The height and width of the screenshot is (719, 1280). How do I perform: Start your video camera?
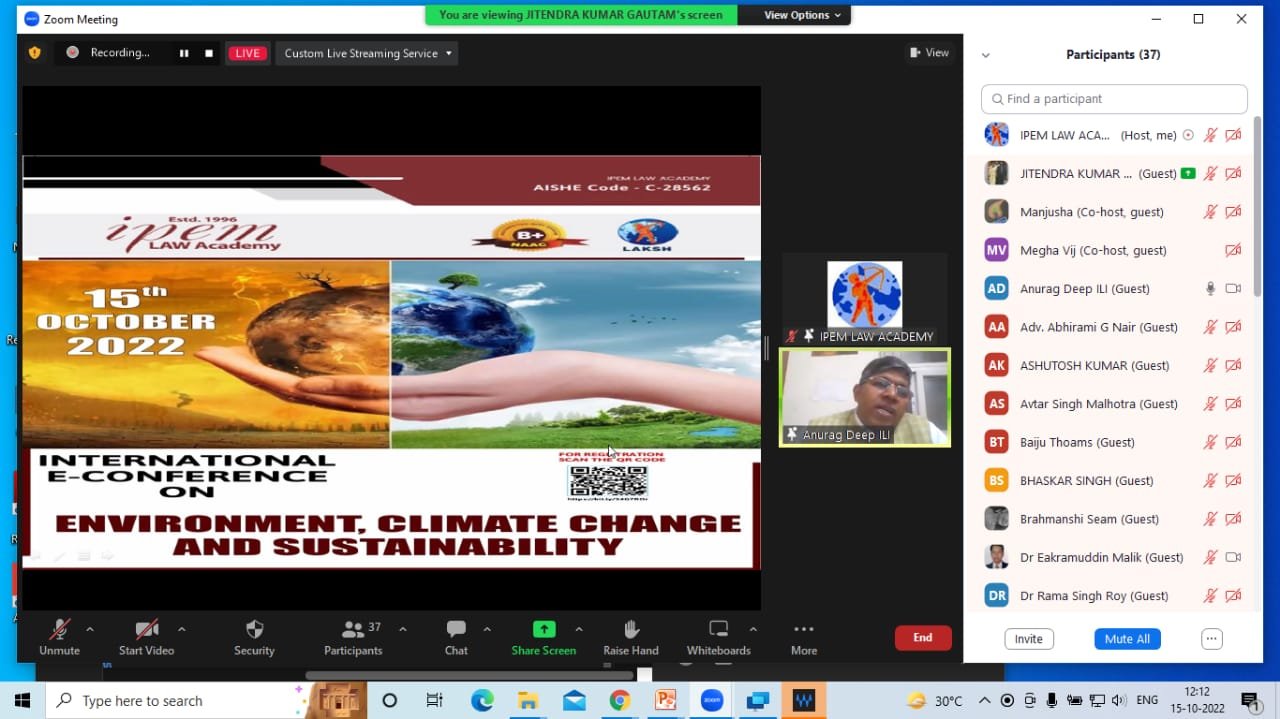pyautogui.click(x=146, y=630)
